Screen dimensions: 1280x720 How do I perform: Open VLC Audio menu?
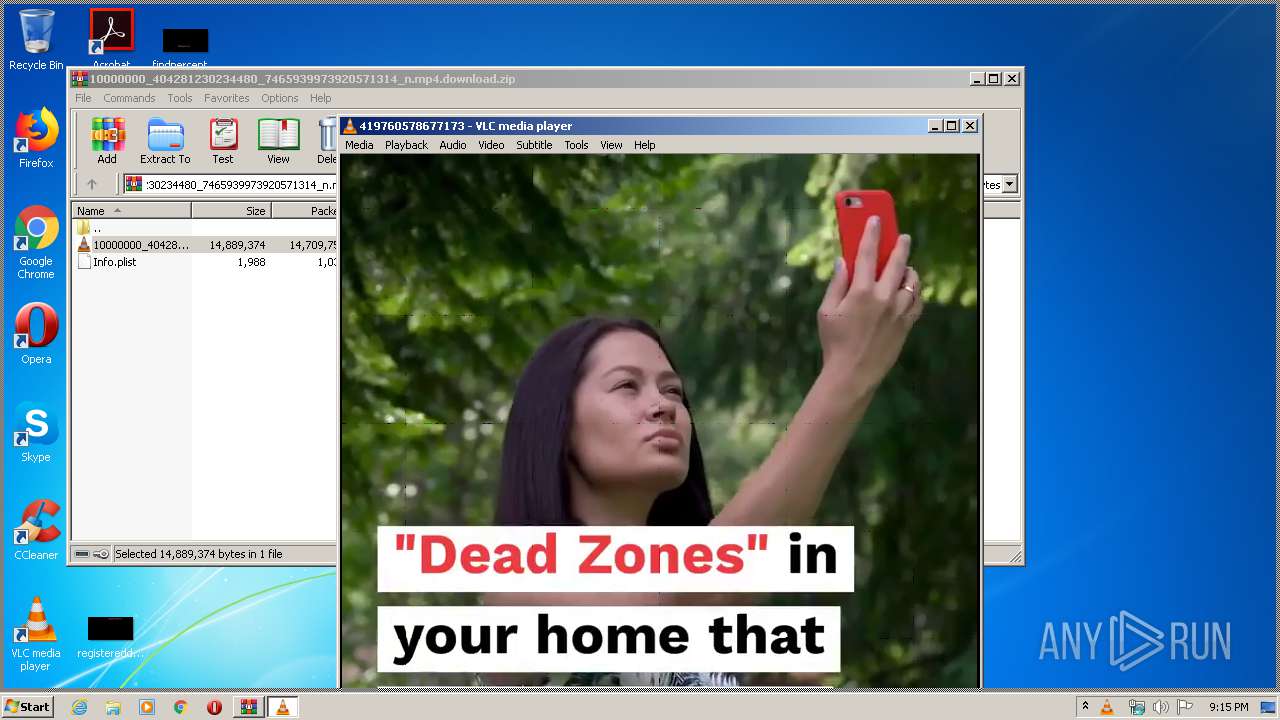pyautogui.click(x=453, y=145)
